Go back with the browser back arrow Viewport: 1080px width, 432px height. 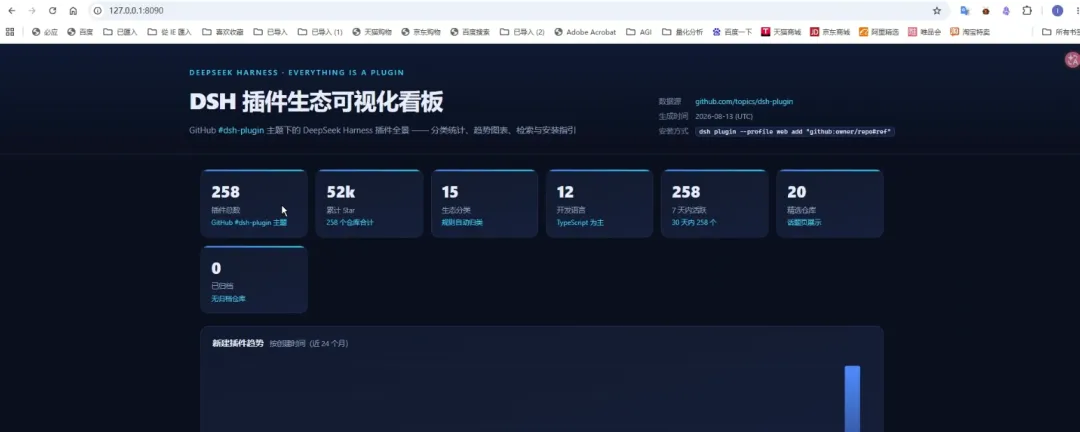pos(12,11)
